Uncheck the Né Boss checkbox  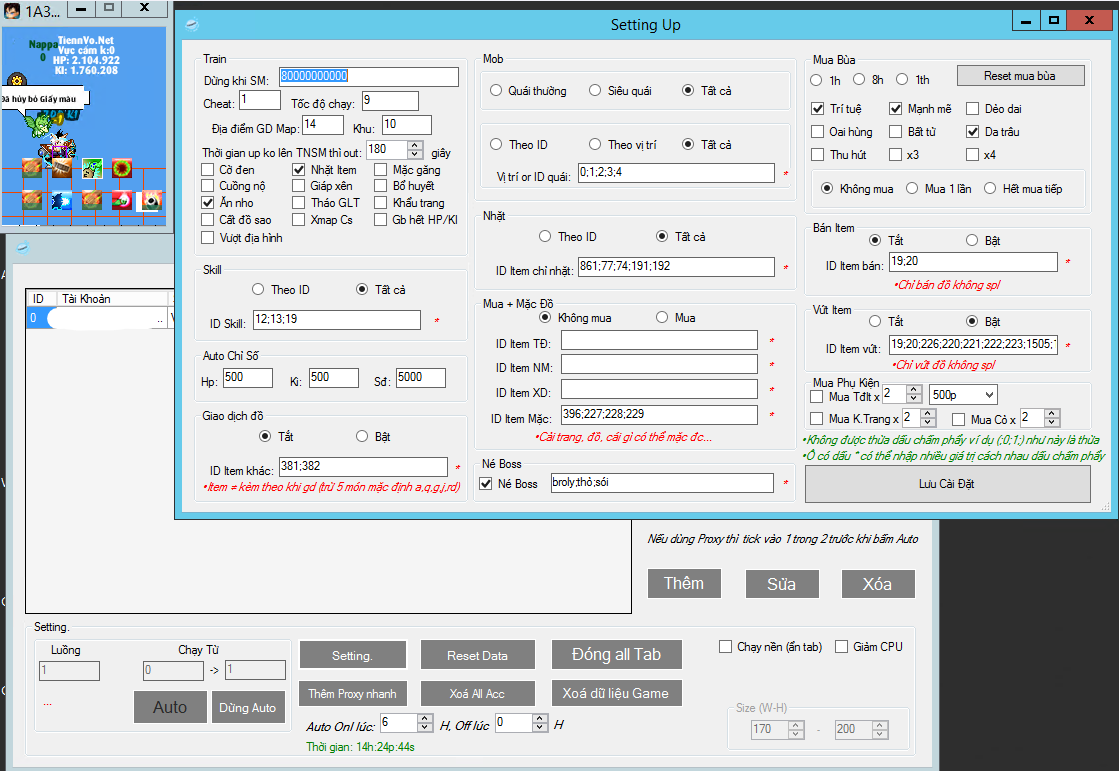486,484
